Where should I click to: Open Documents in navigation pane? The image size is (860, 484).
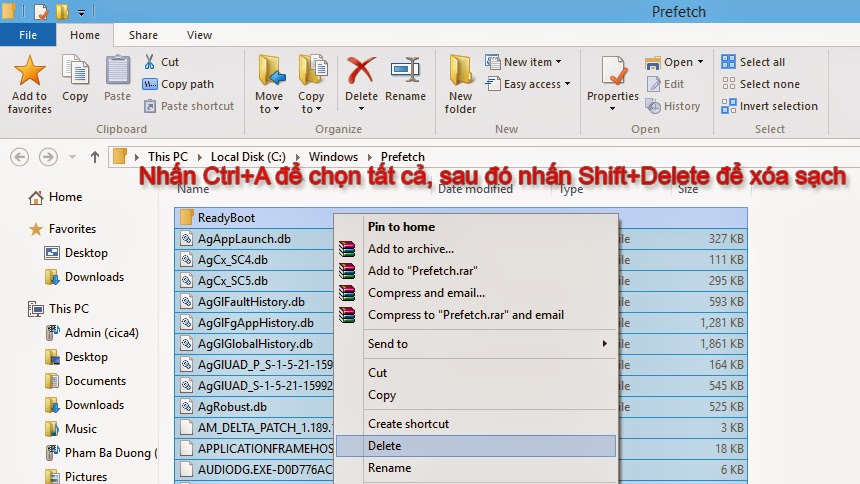point(86,381)
